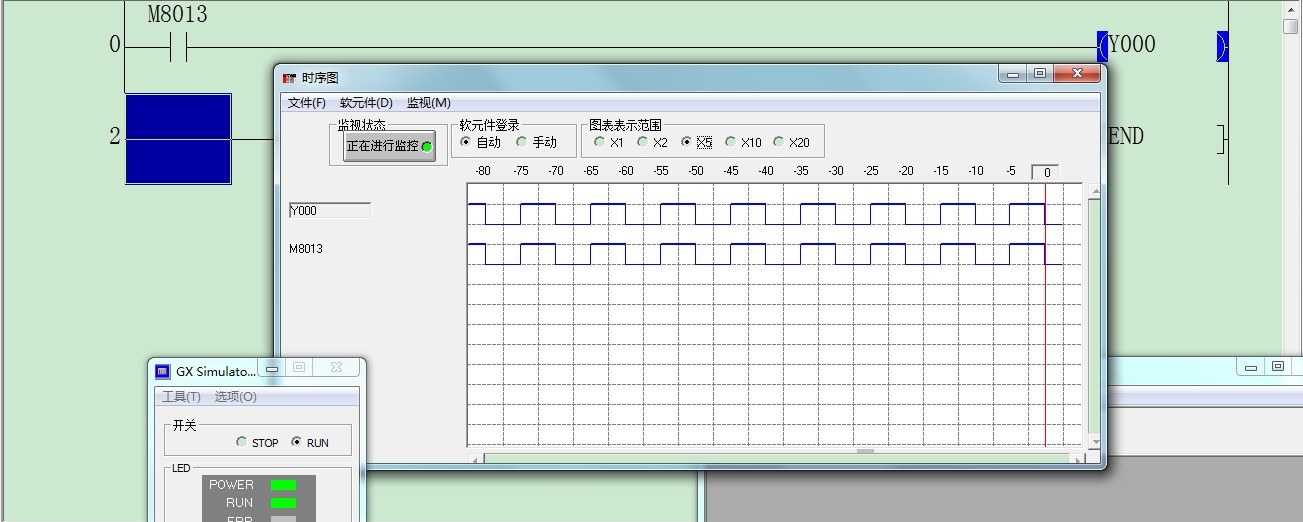Image resolution: width=1303 pixels, height=522 pixels.
Task: Click the timing chart horizontal scrollbar
Action: pos(776,458)
